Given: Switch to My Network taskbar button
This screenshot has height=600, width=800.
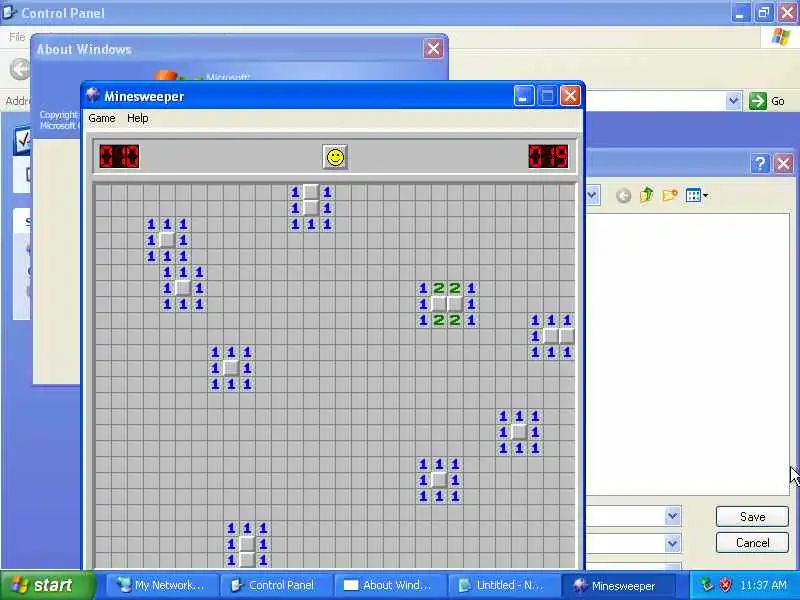Looking at the screenshot, I should pyautogui.click(x=162, y=585).
